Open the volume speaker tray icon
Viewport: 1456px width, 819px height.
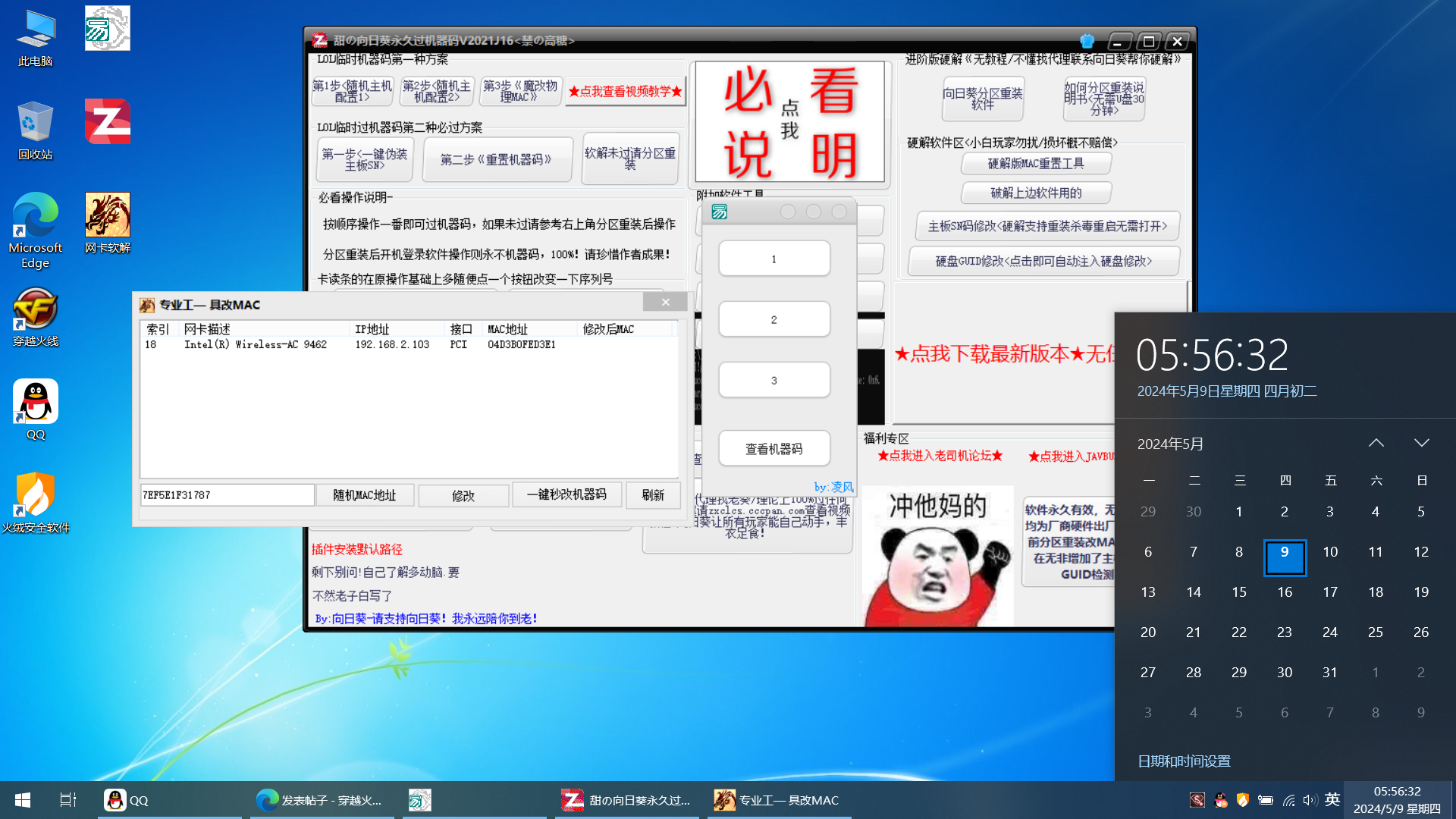(x=1310, y=800)
